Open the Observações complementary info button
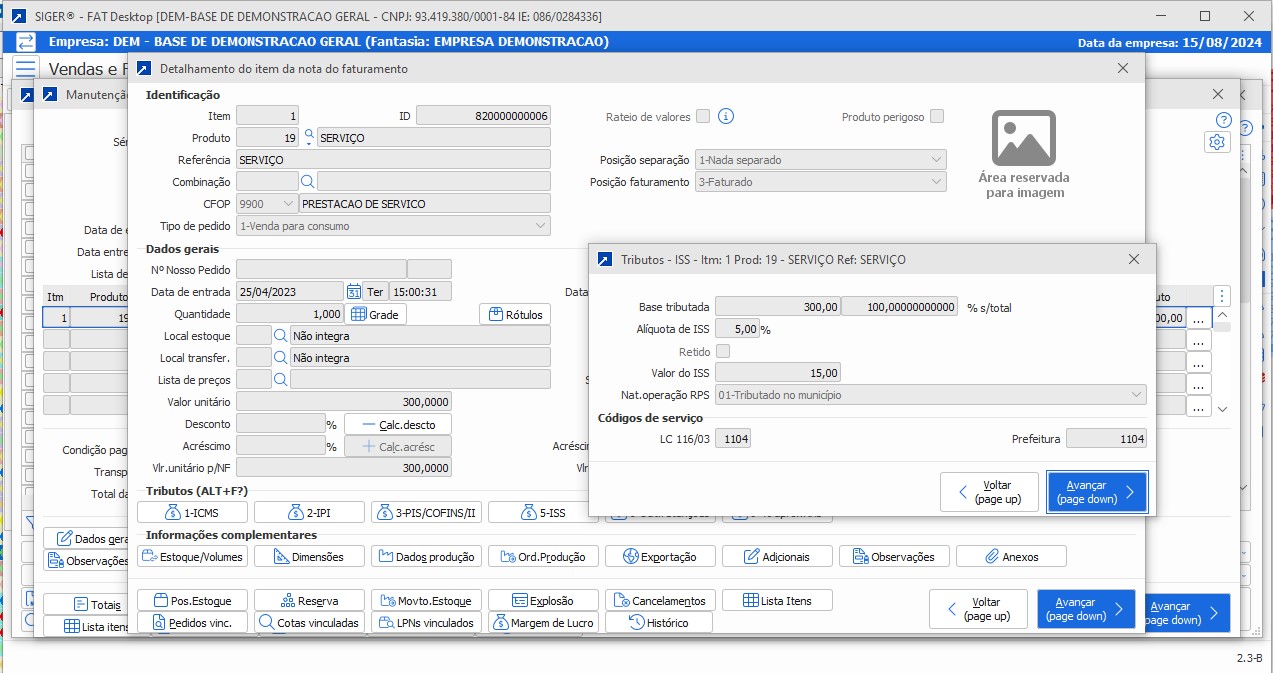The width and height of the screenshot is (1273, 673). (893, 556)
